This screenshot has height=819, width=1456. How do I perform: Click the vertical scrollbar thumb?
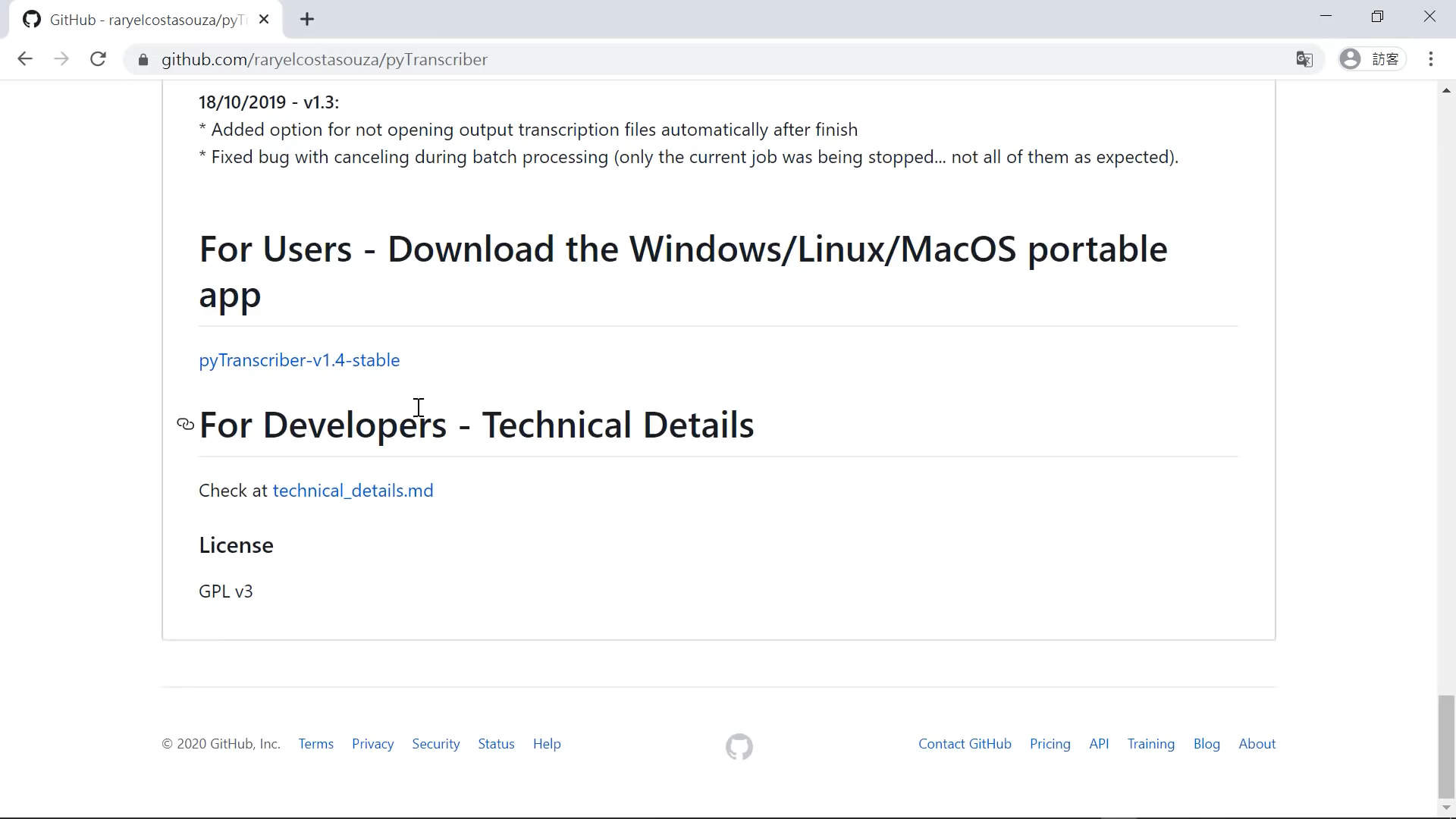click(1446, 745)
